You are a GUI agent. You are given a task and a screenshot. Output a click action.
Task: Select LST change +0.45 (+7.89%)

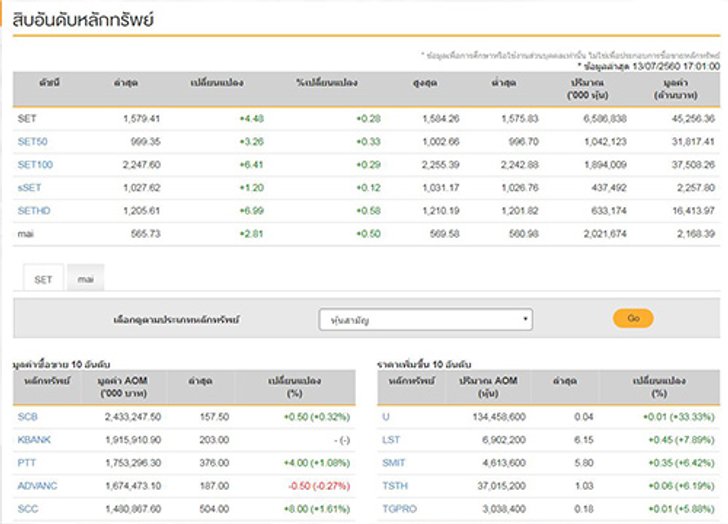[x=682, y=440]
